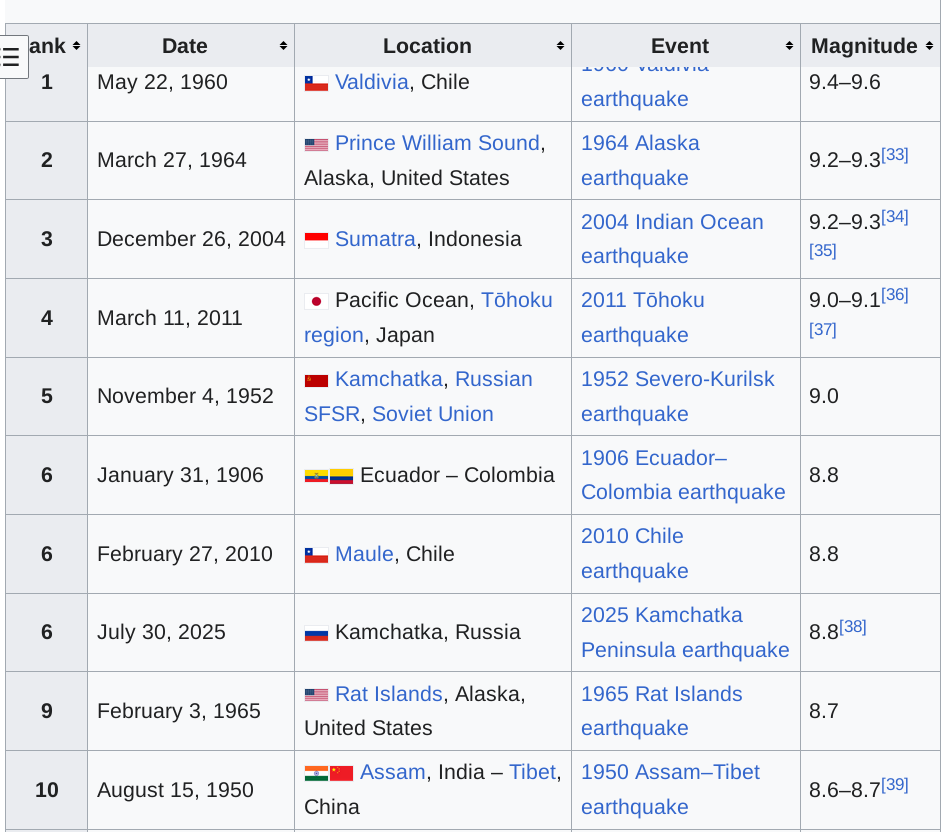The image size is (943, 832).
Task: Click the Russia flag in 2025 row
Action: pyautogui.click(x=316, y=633)
